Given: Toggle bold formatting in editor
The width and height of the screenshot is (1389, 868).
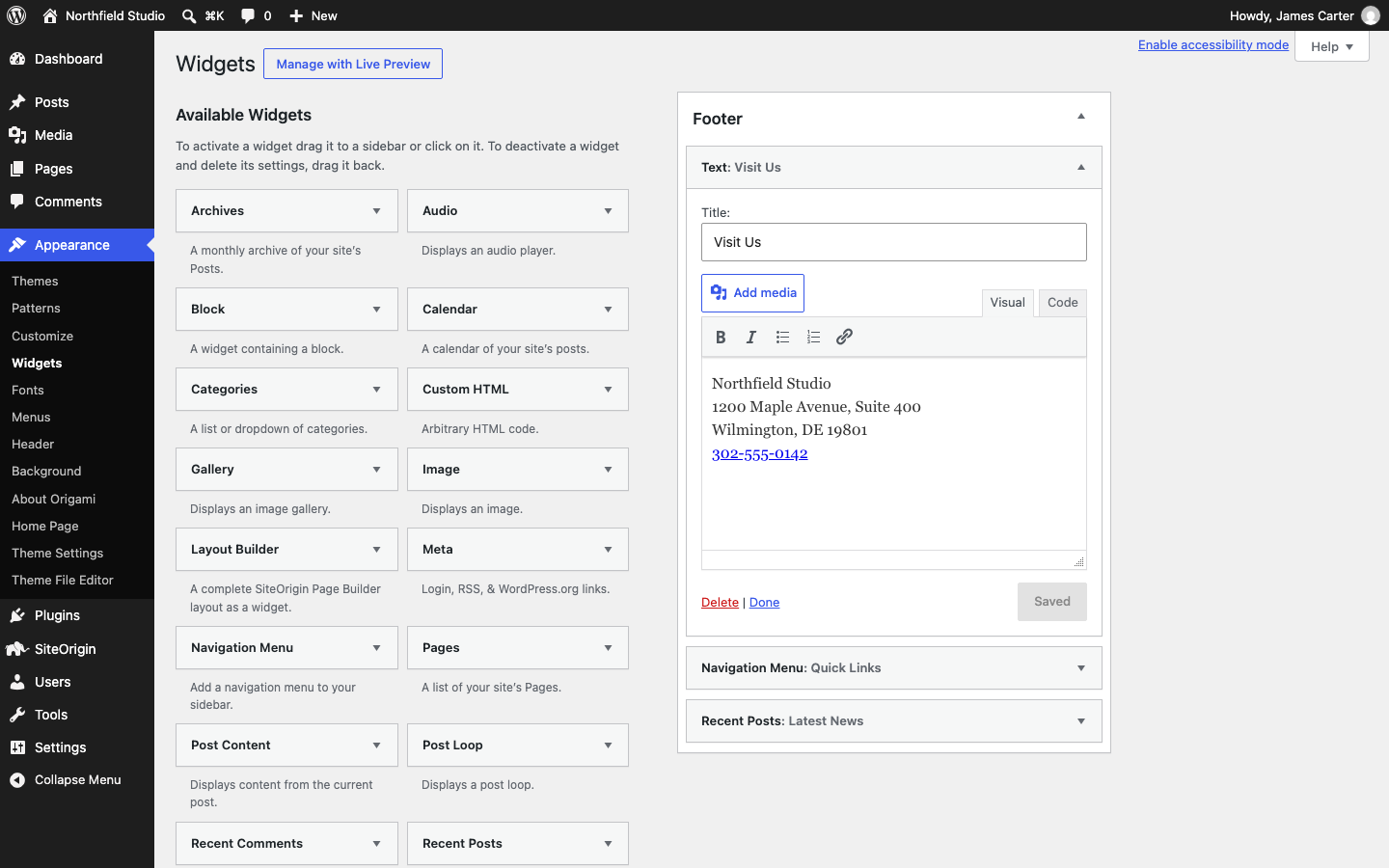Looking at the screenshot, I should 721,337.
